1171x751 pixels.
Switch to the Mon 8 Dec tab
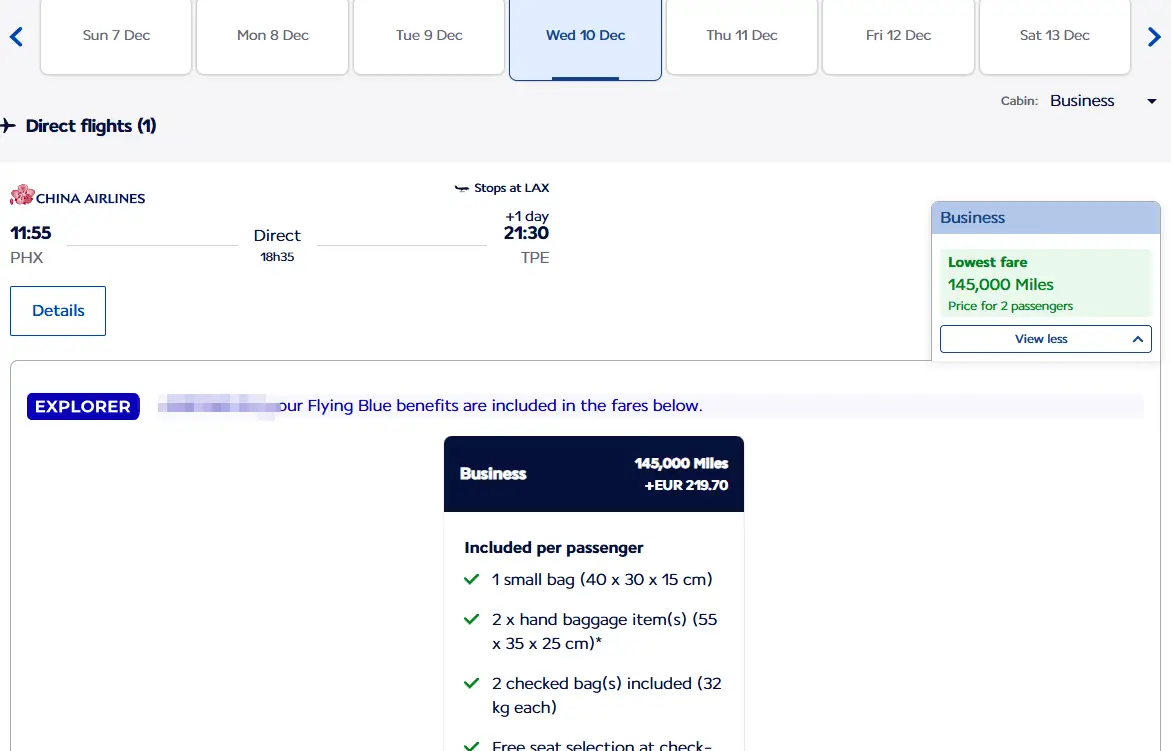(273, 37)
